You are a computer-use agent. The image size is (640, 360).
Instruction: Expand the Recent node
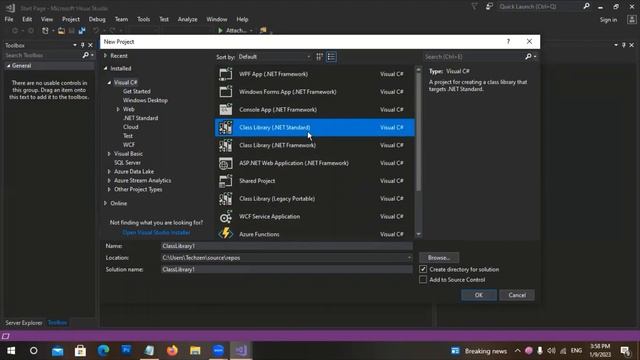(106, 56)
